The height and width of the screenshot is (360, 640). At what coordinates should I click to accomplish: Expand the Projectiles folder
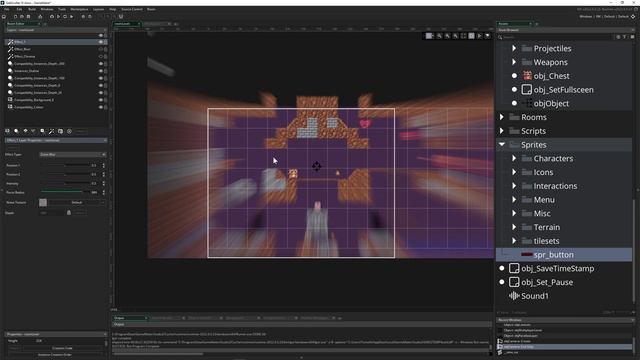point(514,48)
